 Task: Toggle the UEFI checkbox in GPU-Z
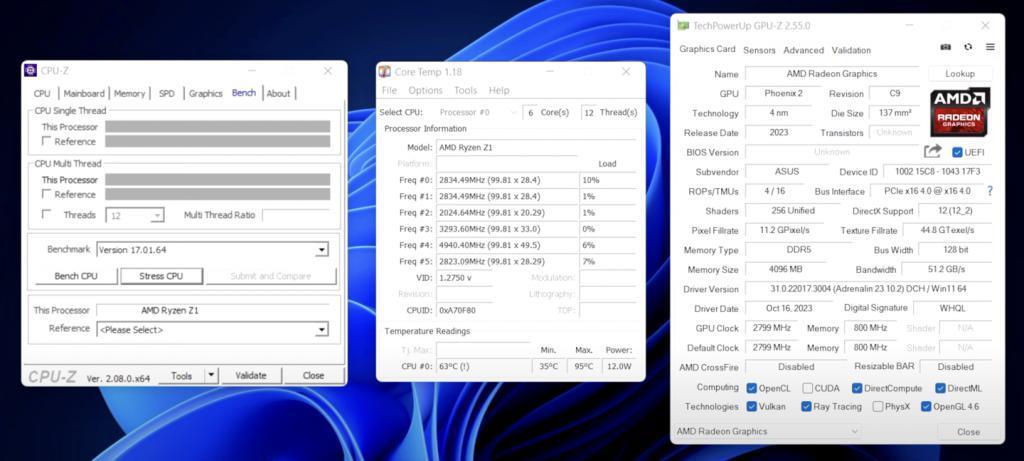[x=957, y=152]
